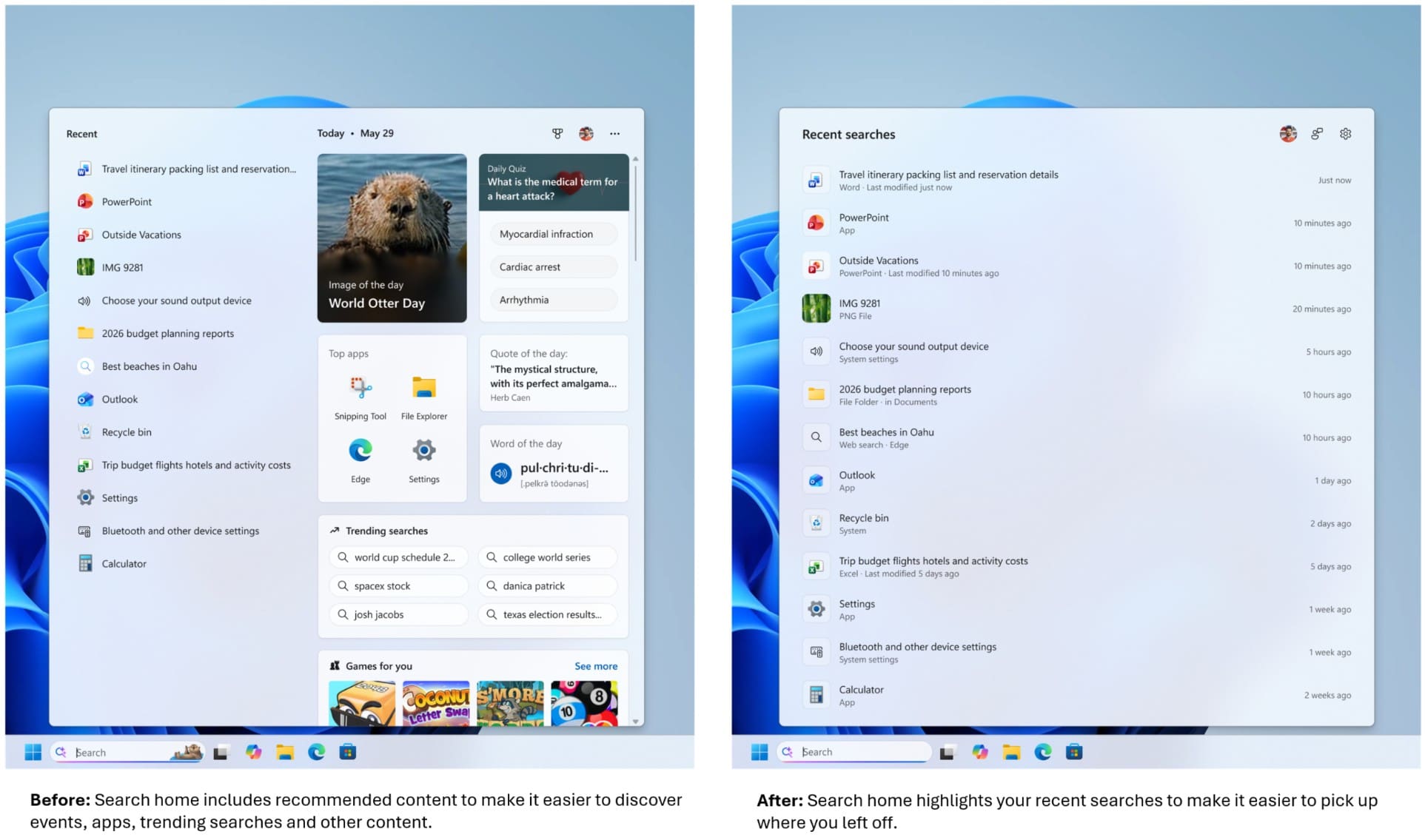Click the profile avatar in After search panel
1425x840 pixels.
click(1287, 134)
